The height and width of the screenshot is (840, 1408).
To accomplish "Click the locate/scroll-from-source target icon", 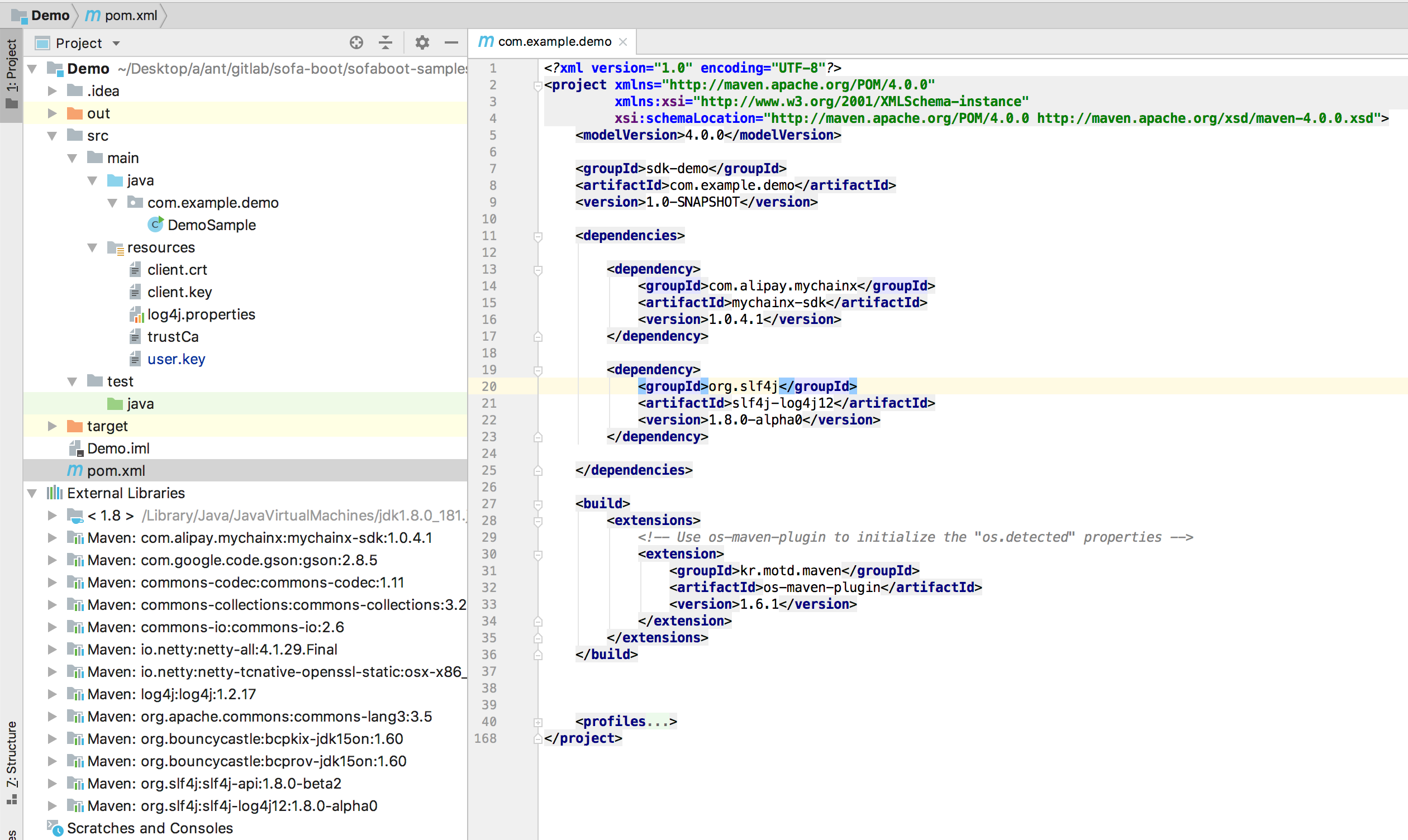I will tap(356, 42).
